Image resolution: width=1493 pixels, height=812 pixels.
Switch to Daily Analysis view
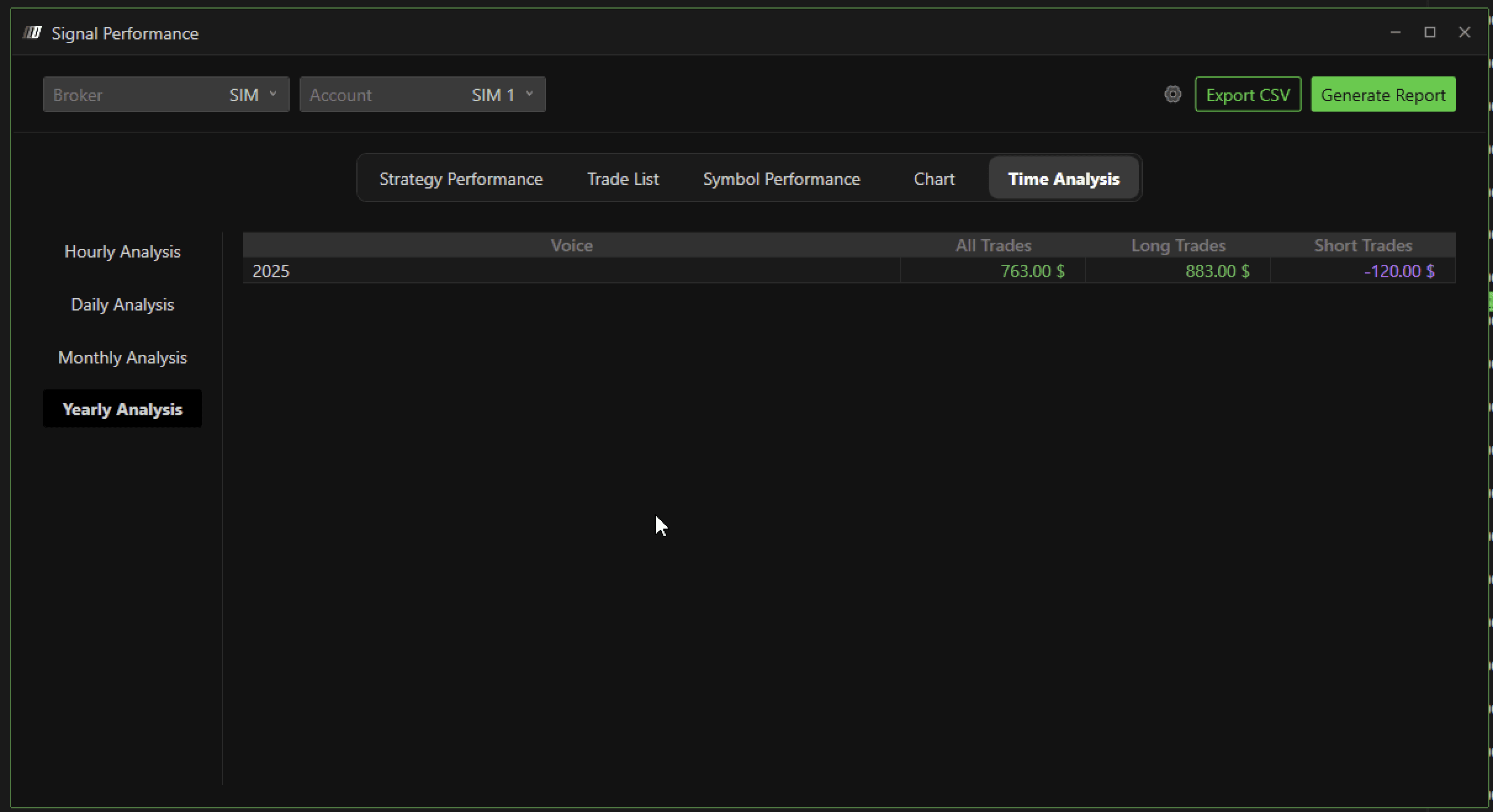tap(122, 304)
